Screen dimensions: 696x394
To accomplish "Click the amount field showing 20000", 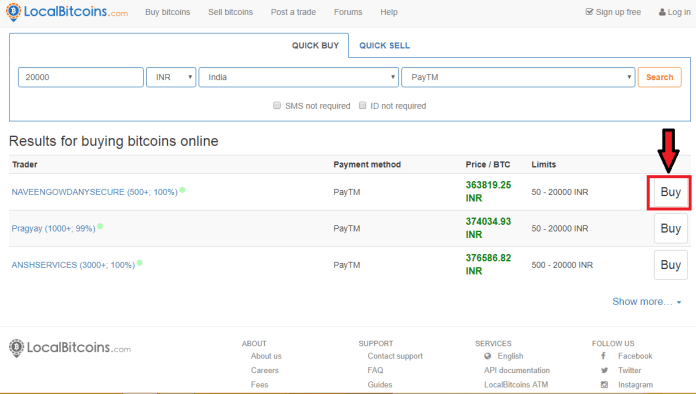I will pos(81,77).
